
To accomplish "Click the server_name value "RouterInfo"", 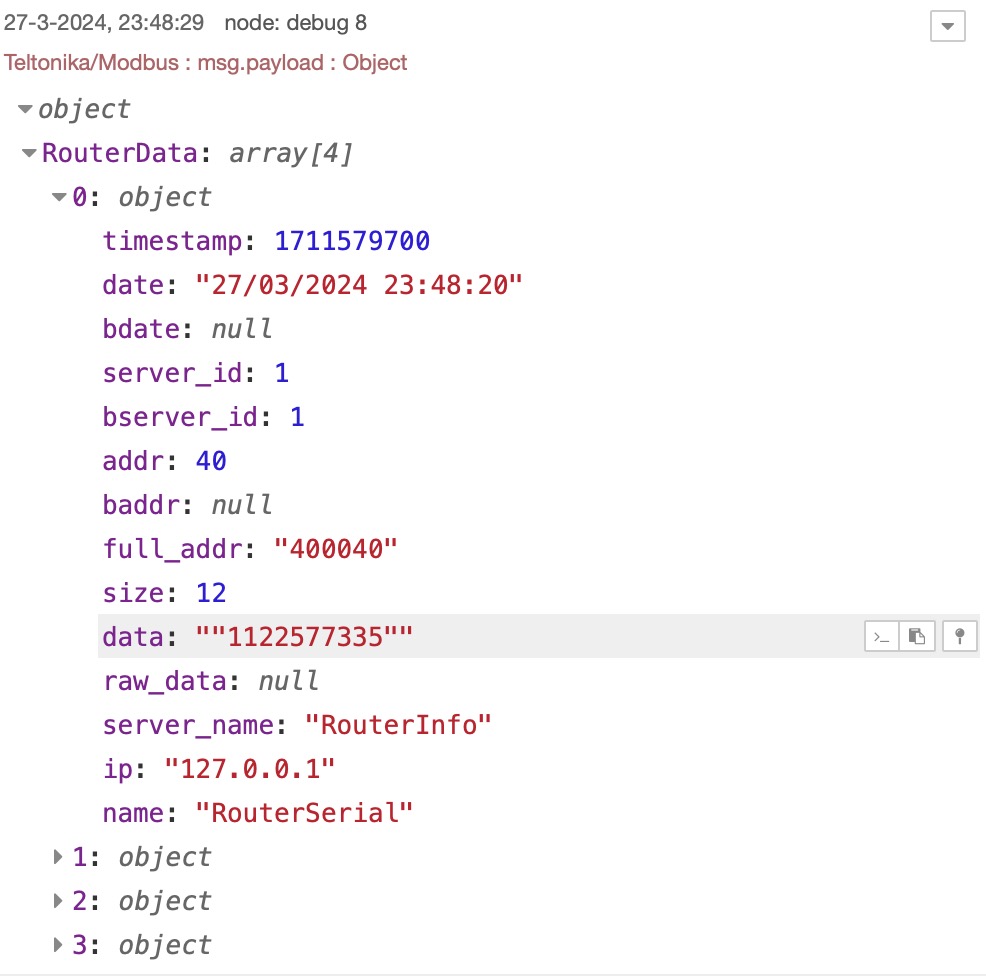I will pyautogui.click(x=398, y=725).
